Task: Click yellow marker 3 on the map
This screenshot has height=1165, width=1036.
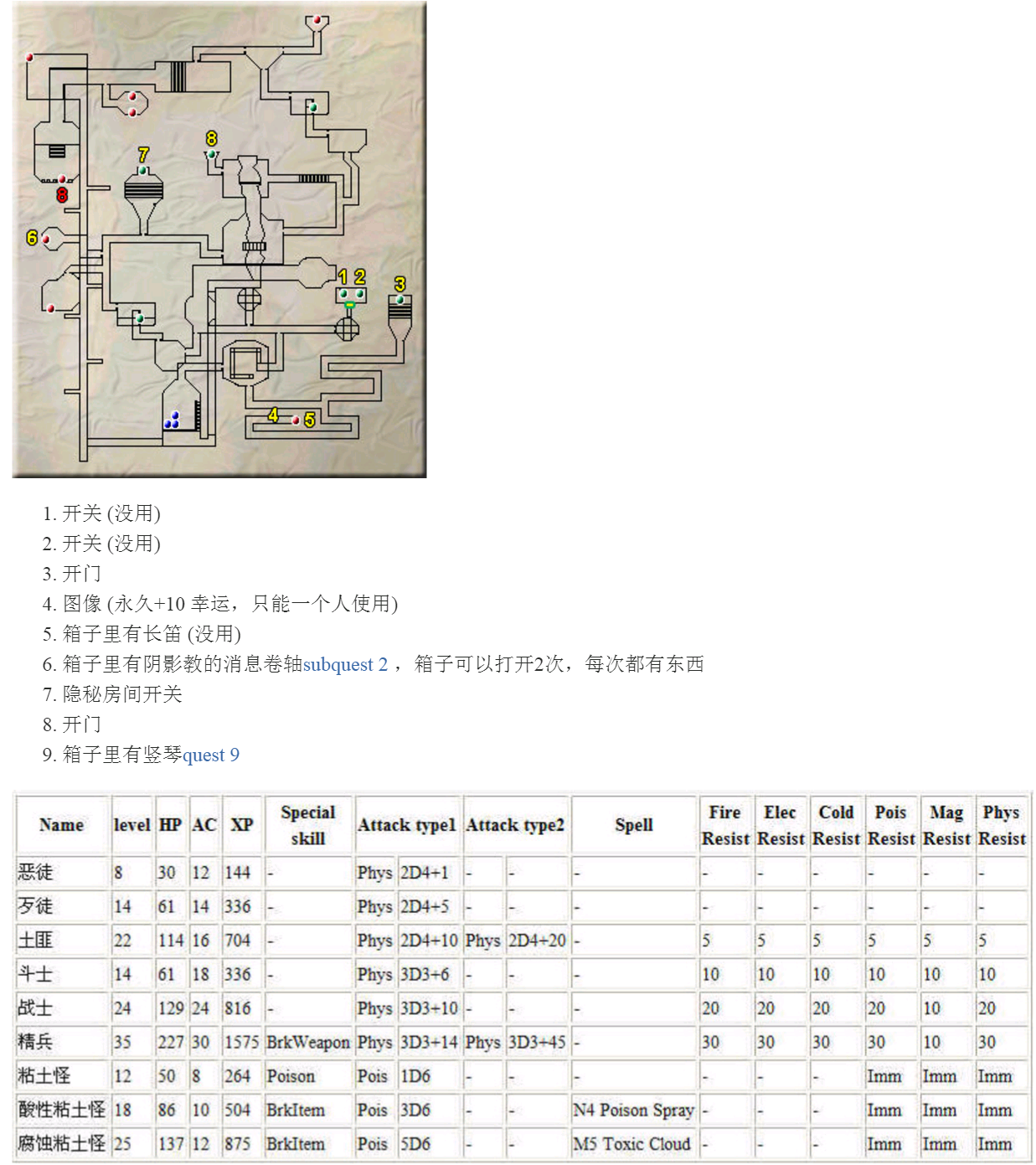Action: point(399,285)
